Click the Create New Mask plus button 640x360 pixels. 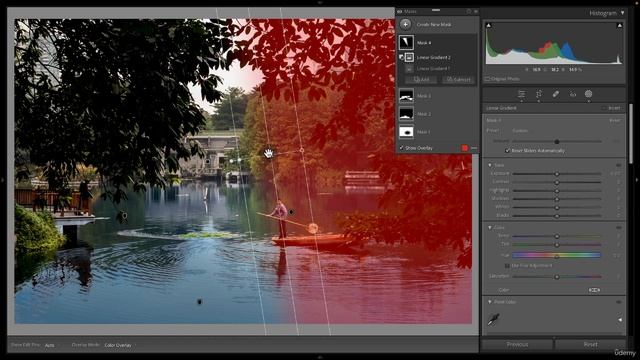click(x=405, y=24)
